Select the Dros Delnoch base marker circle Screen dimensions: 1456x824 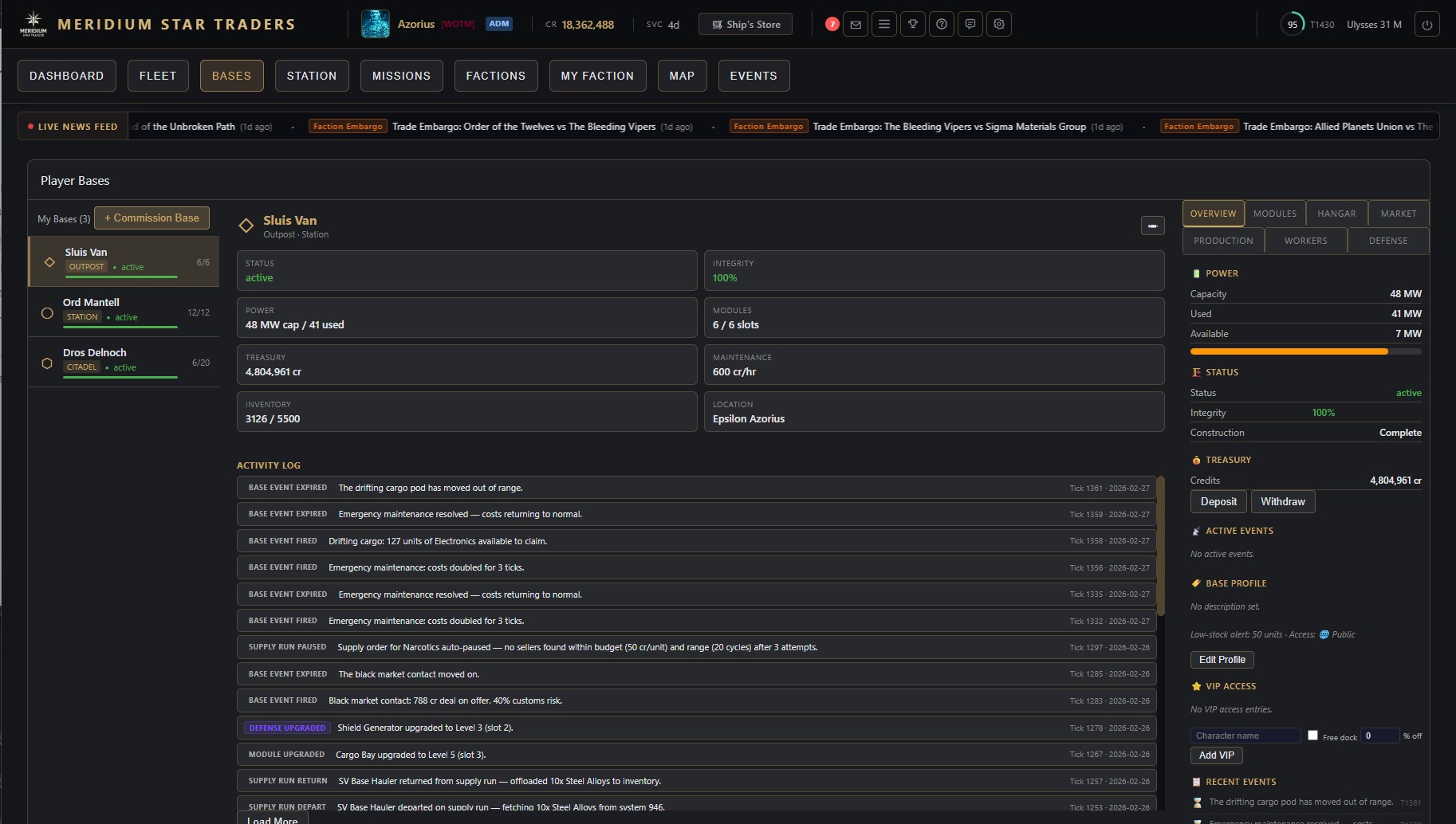(x=48, y=363)
